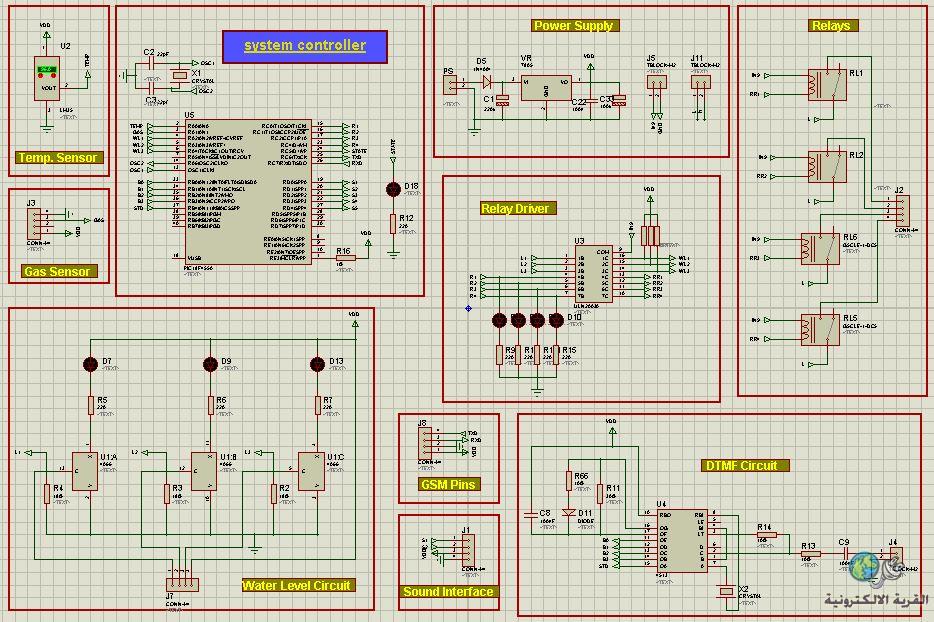This screenshot has height=622, width=934.
Task: Select the J8 GSM pins connector
Action: click(x=425, y=444)
